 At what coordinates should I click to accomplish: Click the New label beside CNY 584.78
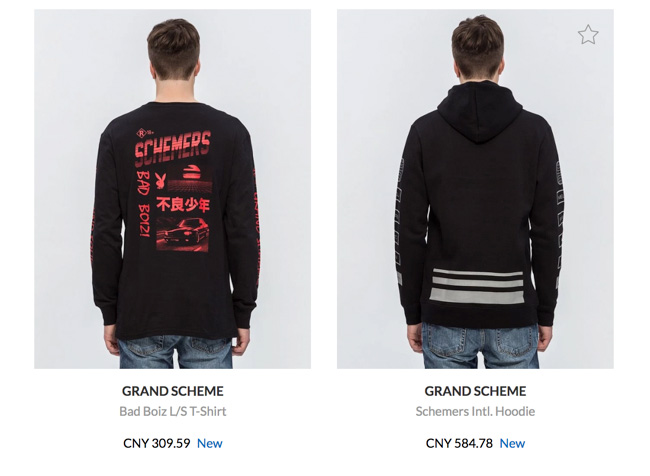(512, 443)
